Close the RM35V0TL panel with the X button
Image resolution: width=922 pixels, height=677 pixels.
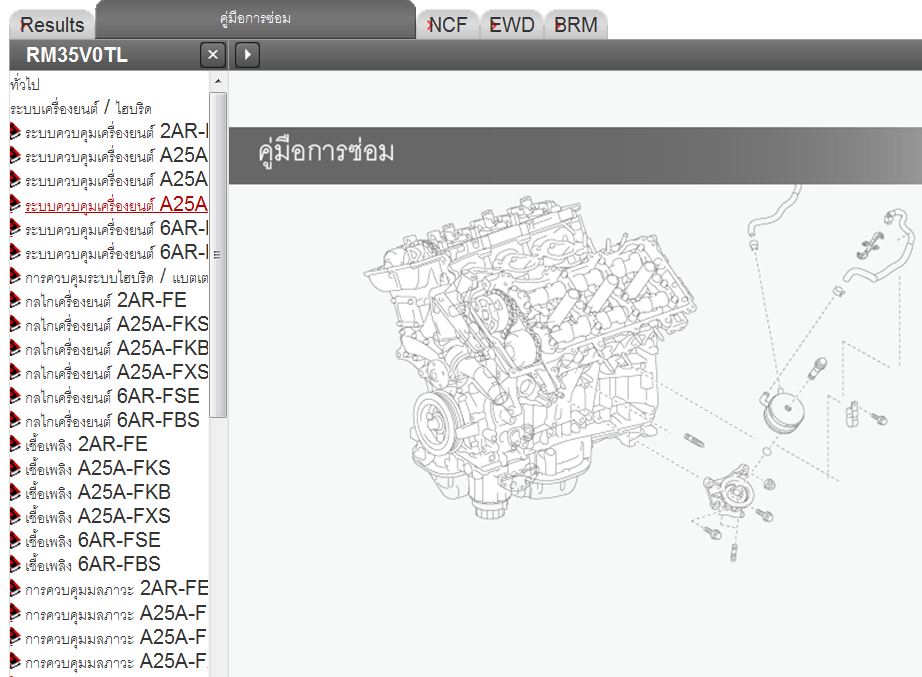coord(212,55)
